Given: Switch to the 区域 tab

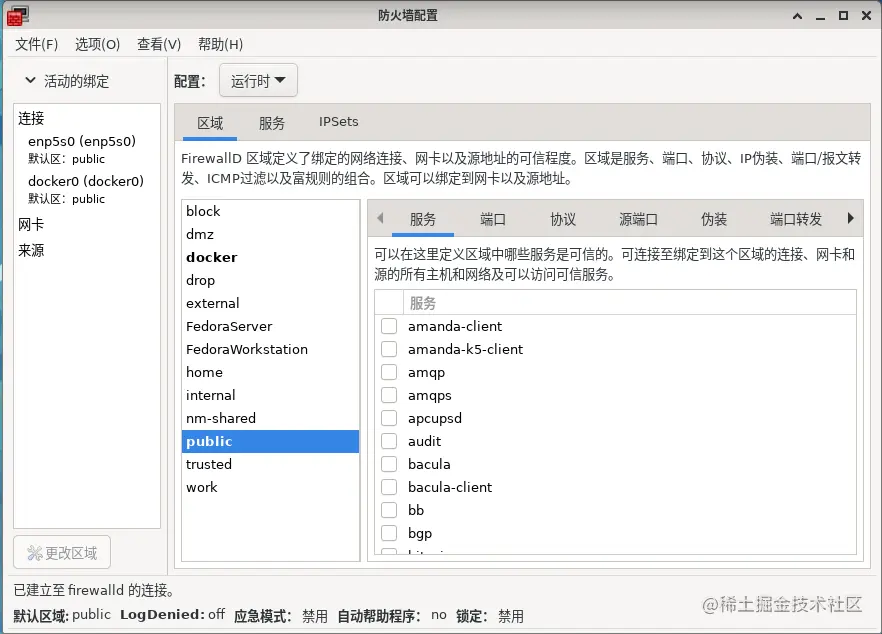Looking at the screenshot, I should point(210,123).
